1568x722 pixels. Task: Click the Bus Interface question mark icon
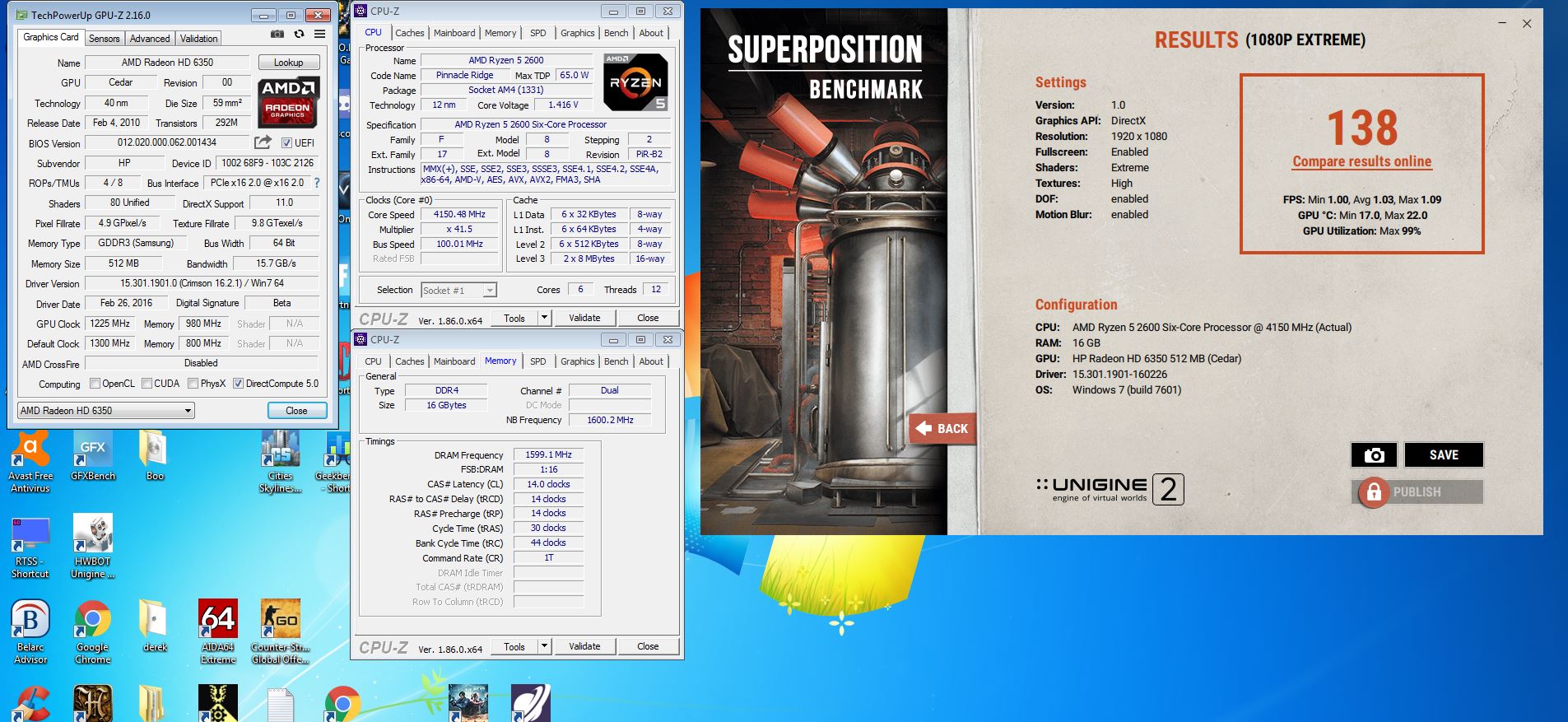point(317,183)
